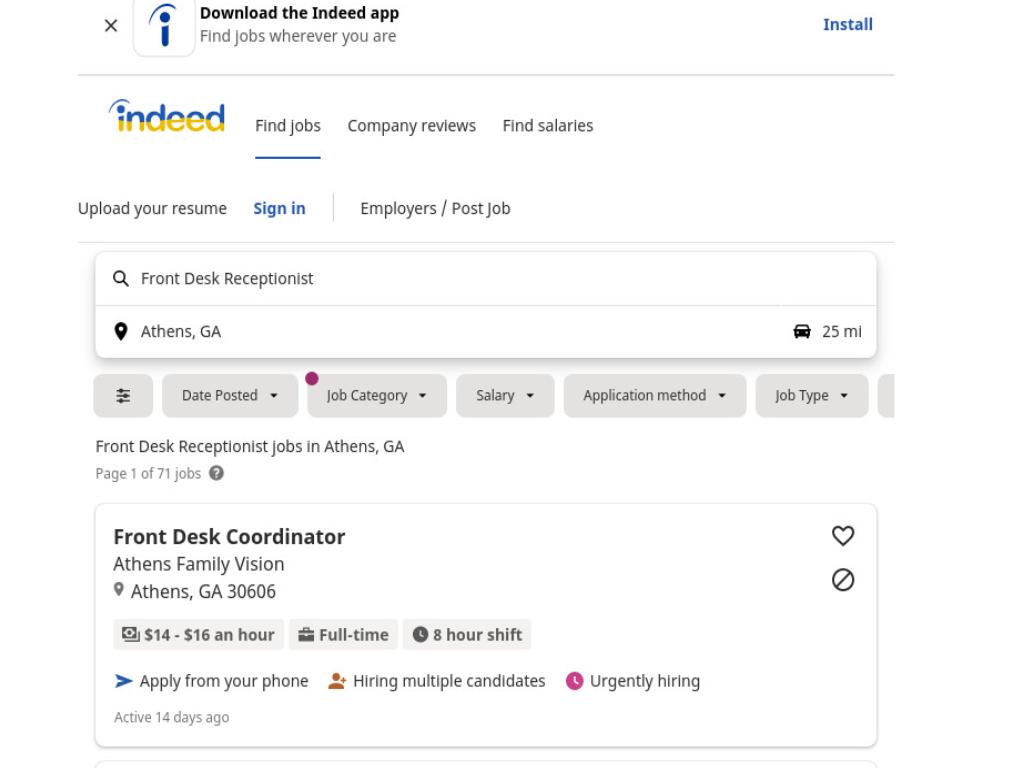Save Front Desk Coordinator job with heart icon
Screen dimensions: 1024x768
843,536
